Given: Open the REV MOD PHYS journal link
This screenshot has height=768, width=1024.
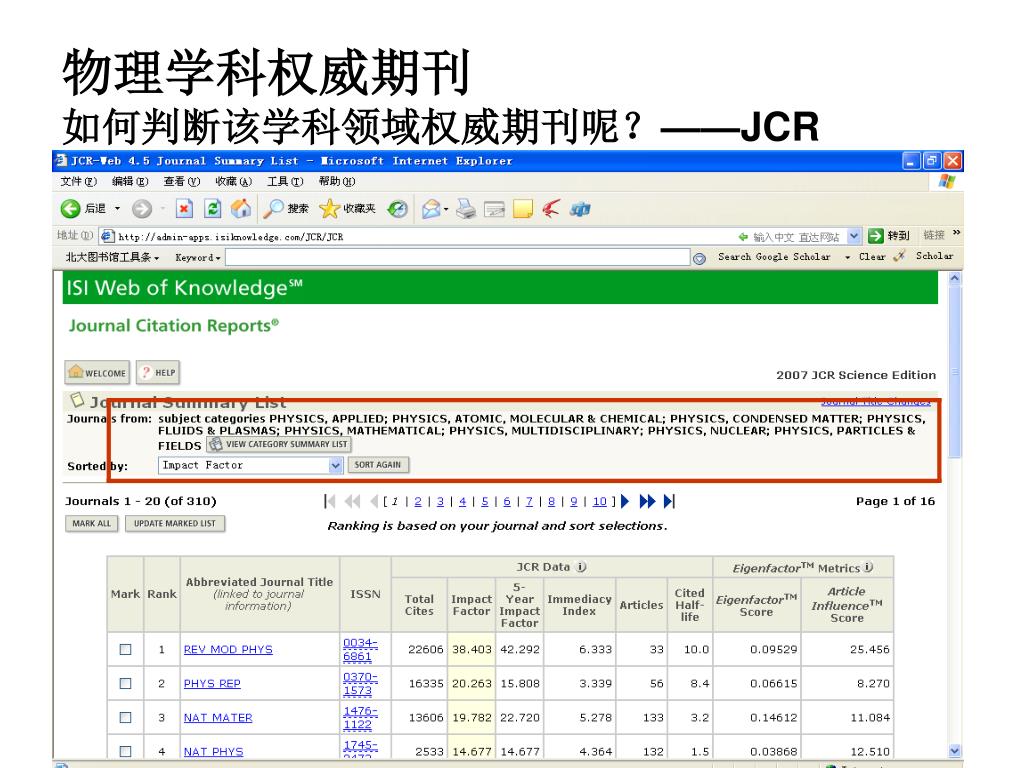Looking at the screenshot, I should 228,650.
